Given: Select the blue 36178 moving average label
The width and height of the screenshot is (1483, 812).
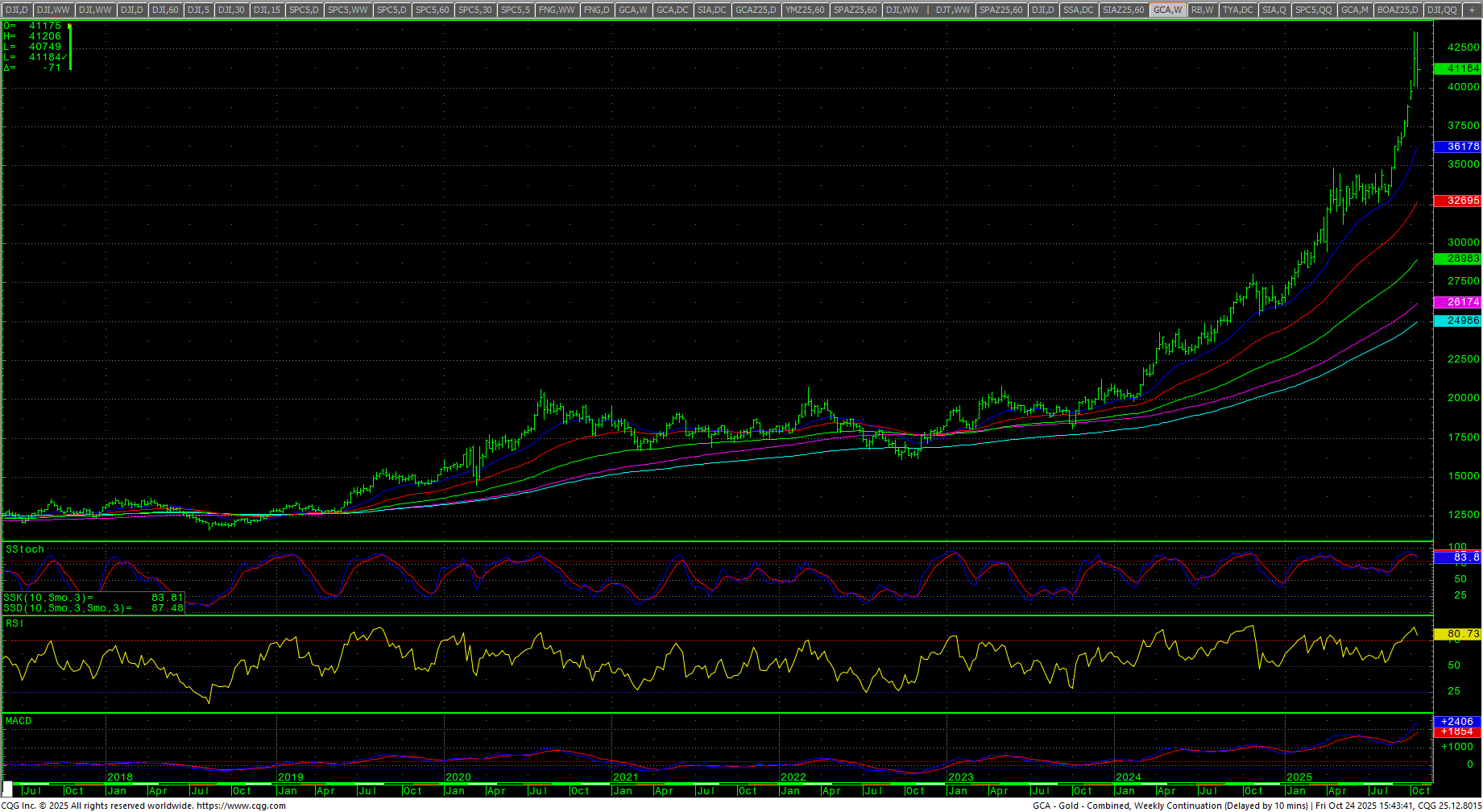Looking at the screenshot, I should [x=1457, y=147].
